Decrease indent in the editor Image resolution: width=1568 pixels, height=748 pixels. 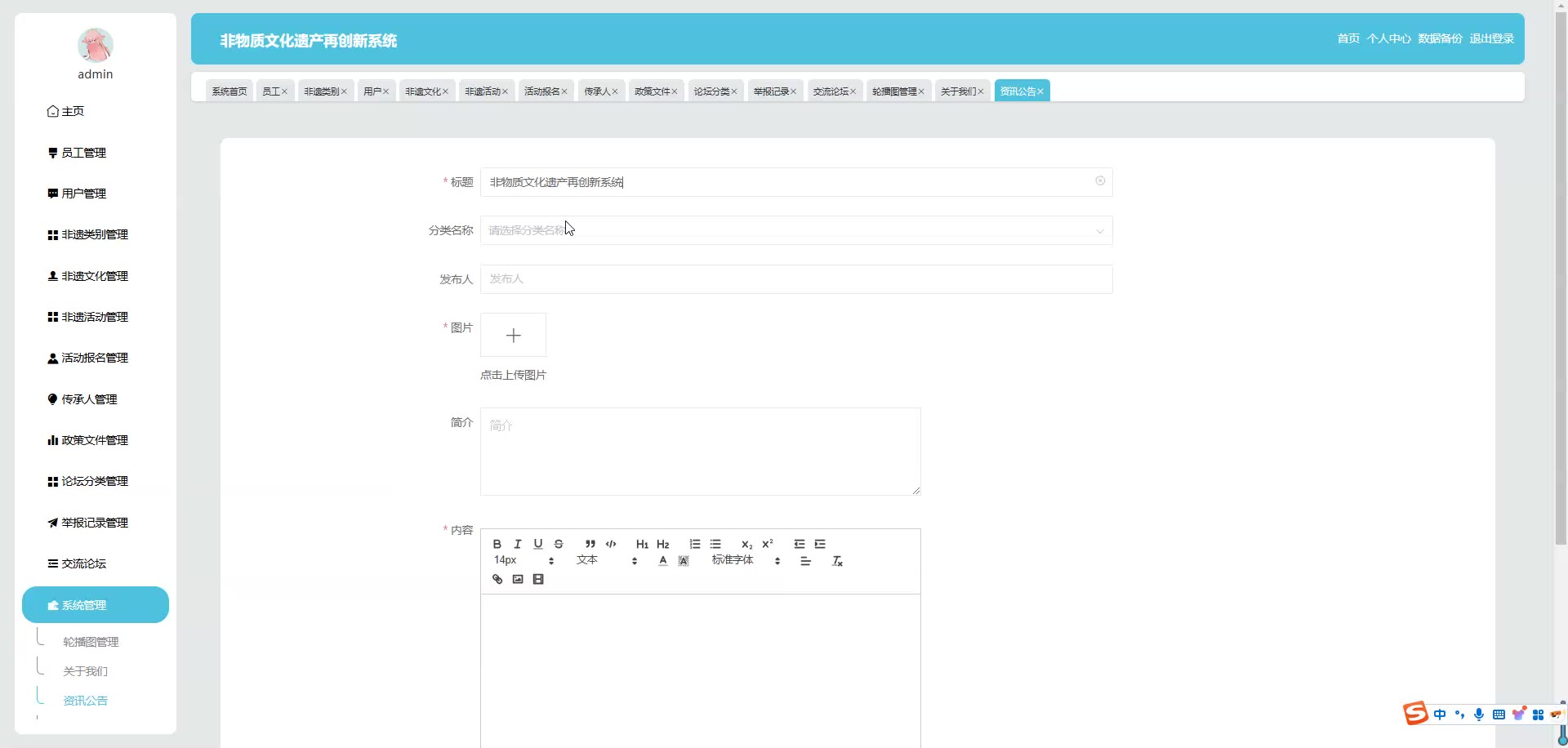click(x=800, y=544)
